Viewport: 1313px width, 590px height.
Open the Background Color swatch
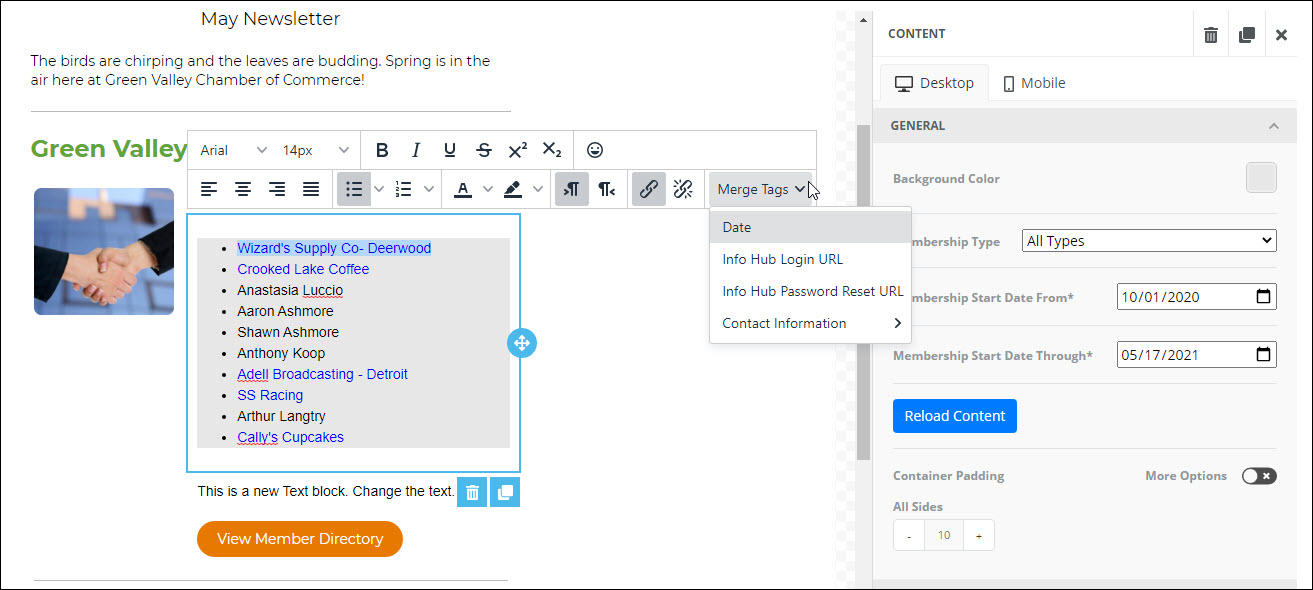click(1261, 178)
